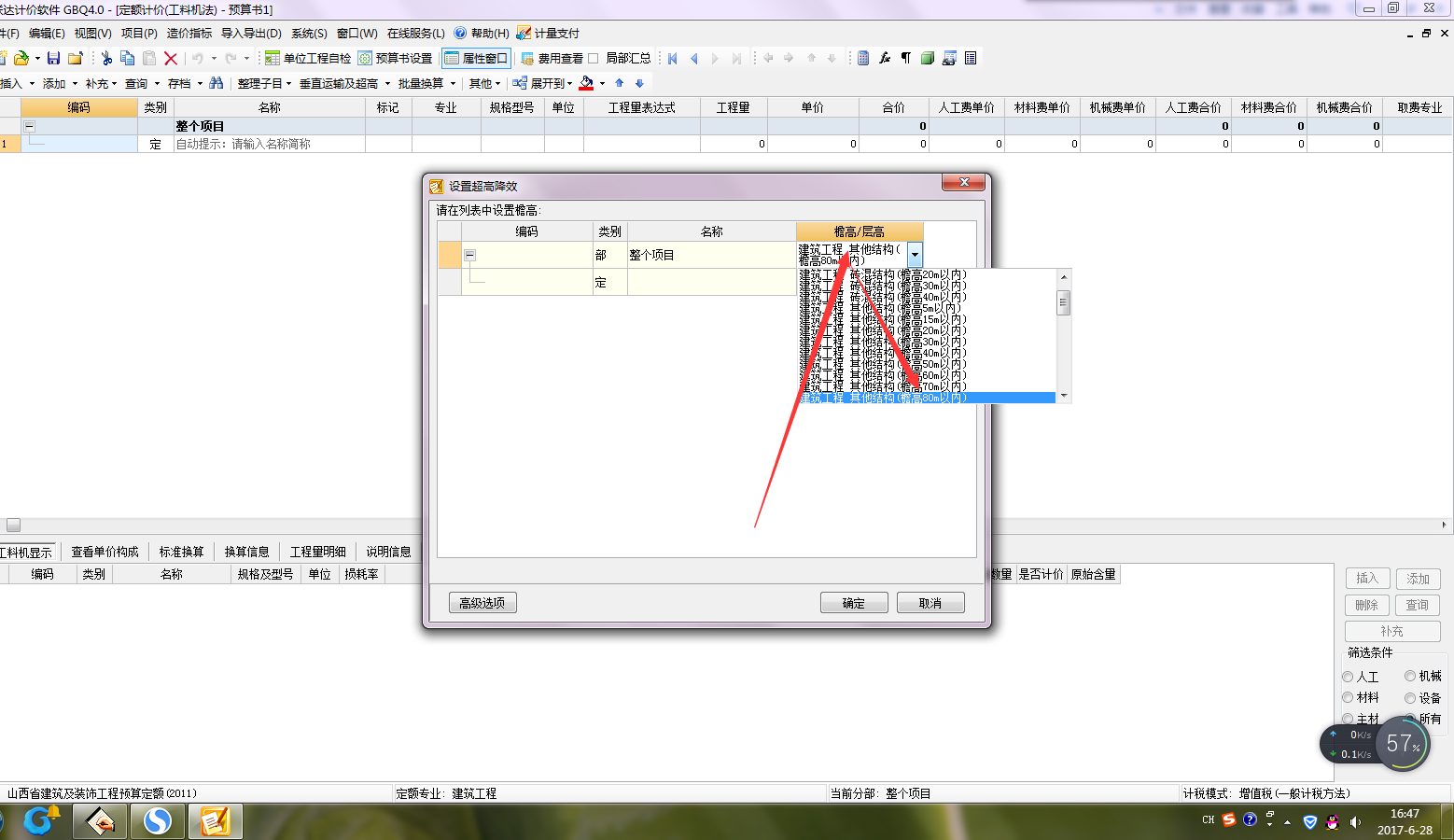Click the calculator icon in the toolbar

coord(863,58)
